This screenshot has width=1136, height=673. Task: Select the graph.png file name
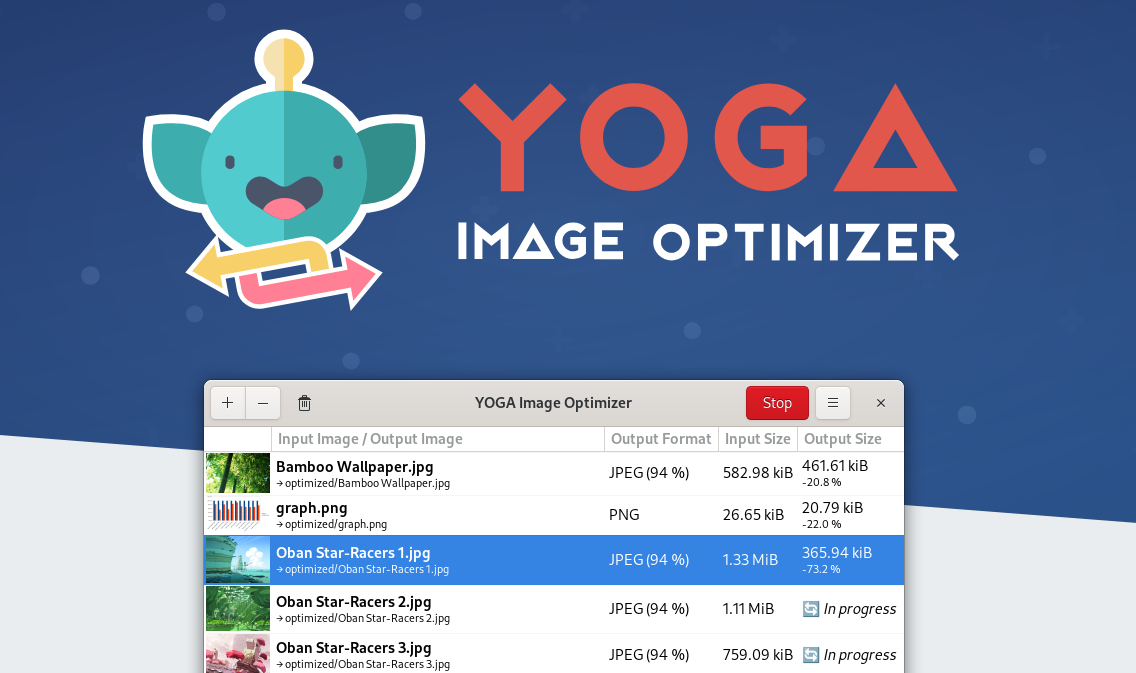(x=312, y=509)
